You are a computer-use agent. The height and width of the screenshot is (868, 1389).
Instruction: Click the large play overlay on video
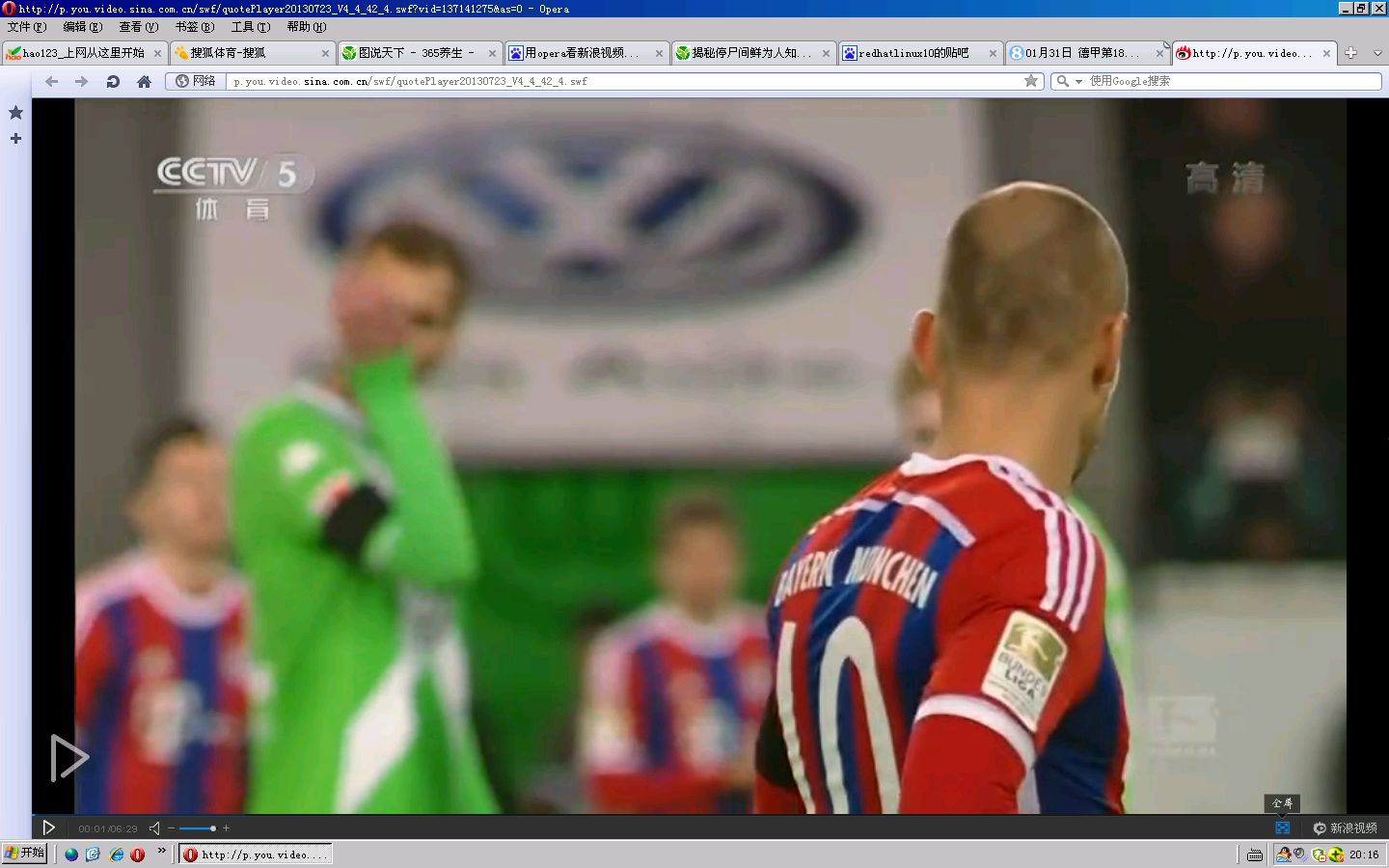click(68, 757)
